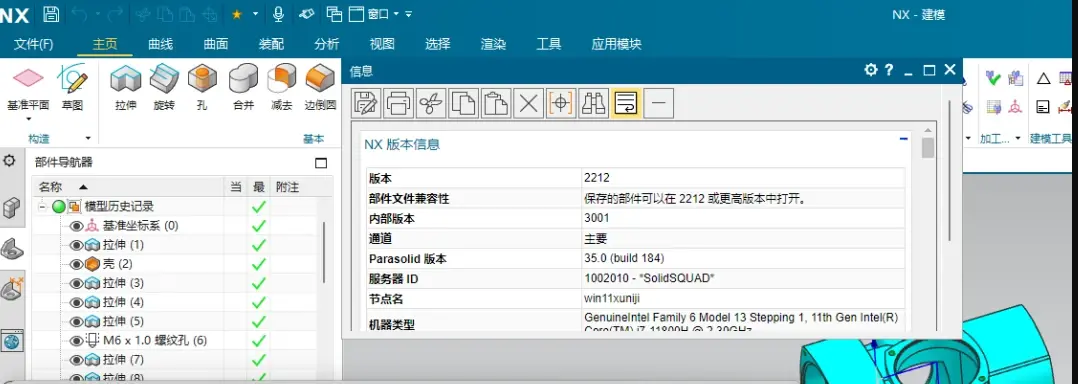This screenshot has width=1078, height=384.
Task: Hide 拉伸 (3) with its eye icon
Action: 76,283
